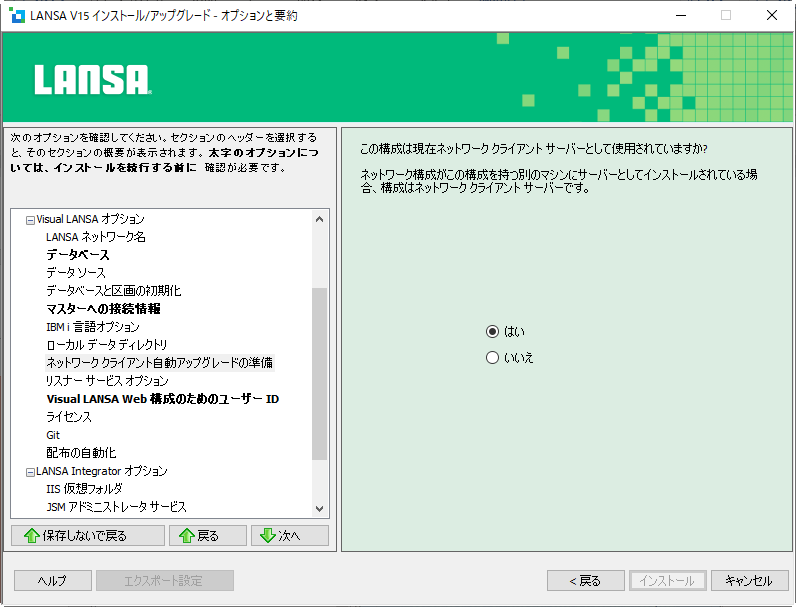Select マスターへの接続情報 option
796x607 pixels.
tap(104, 309)
